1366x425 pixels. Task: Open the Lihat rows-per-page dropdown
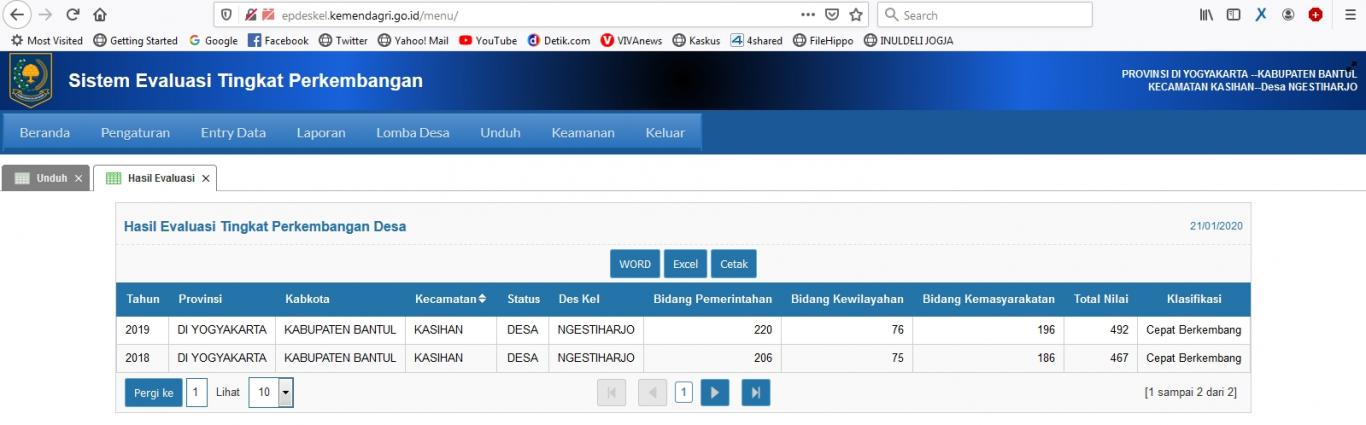[x=271, y=393]
